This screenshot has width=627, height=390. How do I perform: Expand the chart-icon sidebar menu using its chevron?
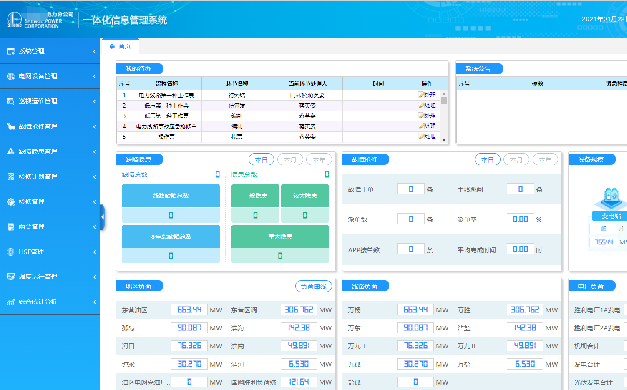tap(94, 302)
